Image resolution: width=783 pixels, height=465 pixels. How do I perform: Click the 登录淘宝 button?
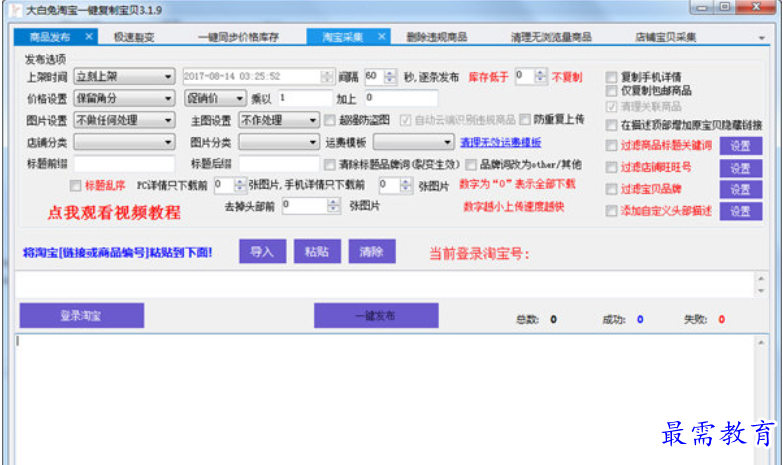82,316
